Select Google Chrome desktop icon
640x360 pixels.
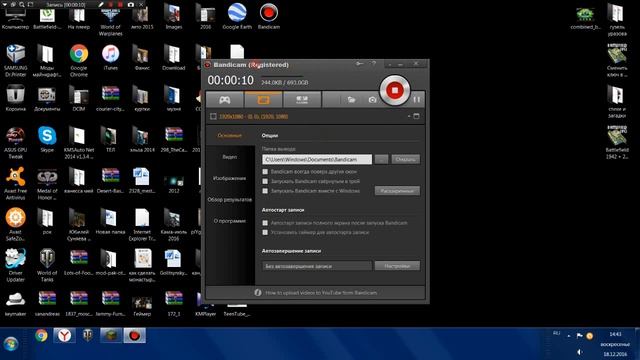point(79,60)
